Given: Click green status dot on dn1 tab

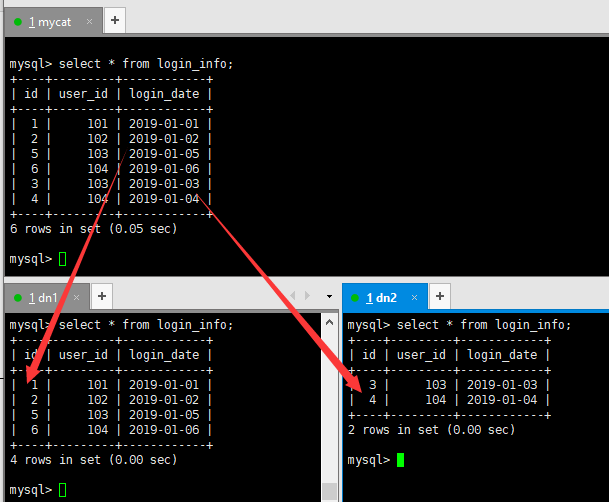Looking at the screenshot, I should coord(17,298).
